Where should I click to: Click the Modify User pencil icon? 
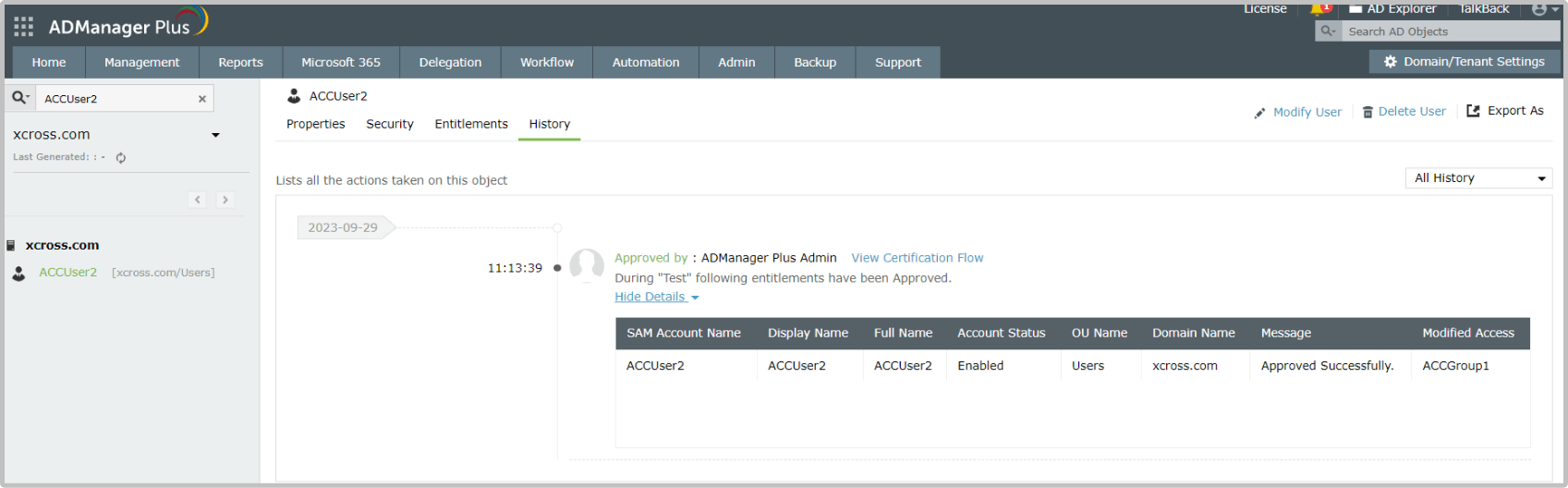[x=1259, y=113]
